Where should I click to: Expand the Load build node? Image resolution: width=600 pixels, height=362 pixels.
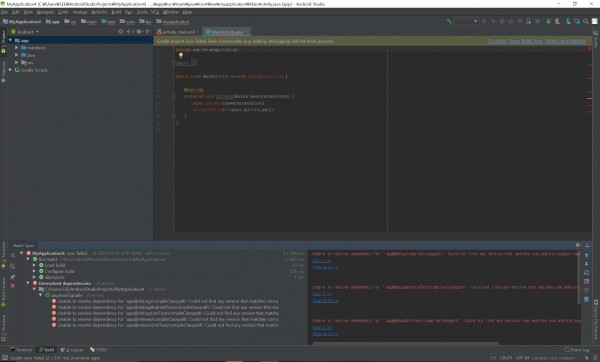pos(34,265)
